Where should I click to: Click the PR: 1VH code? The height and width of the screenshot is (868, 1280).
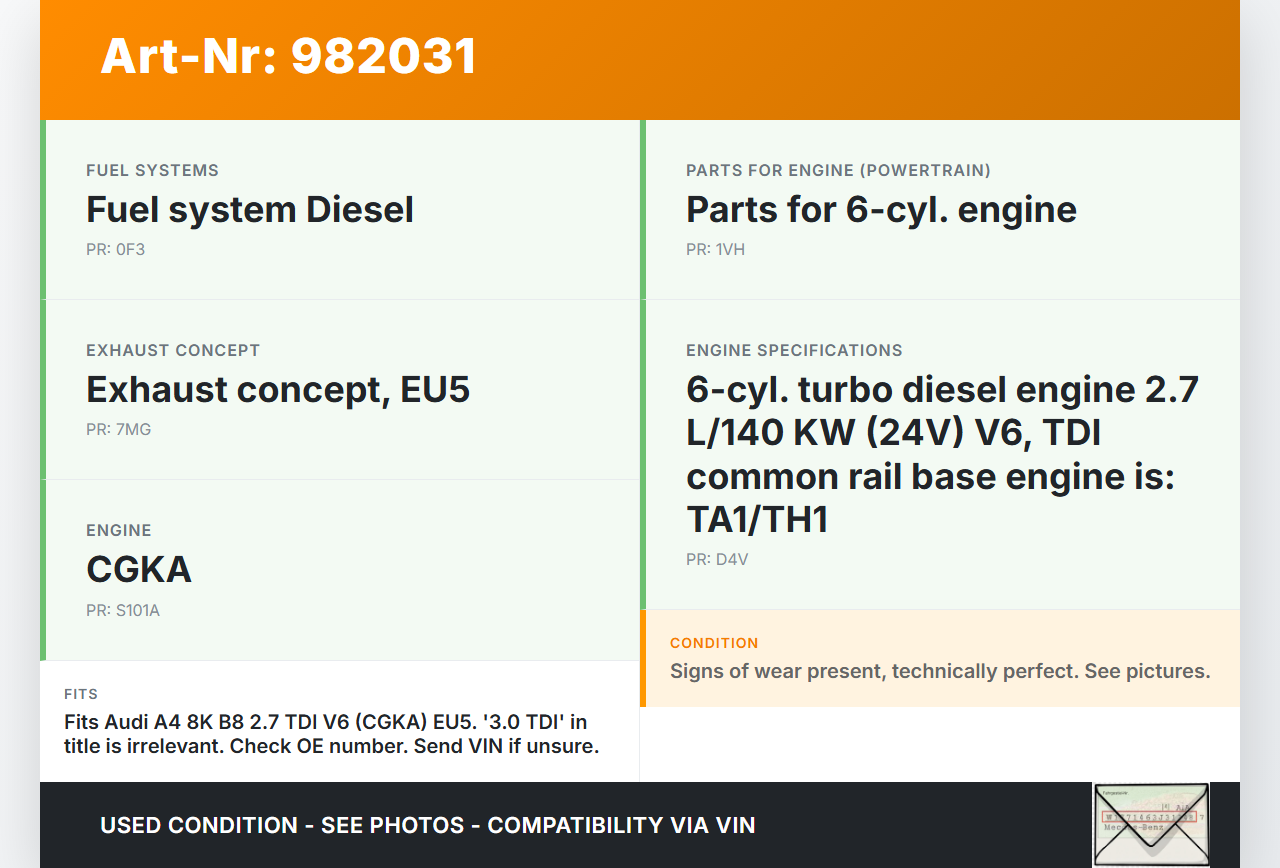pos(715,249)
